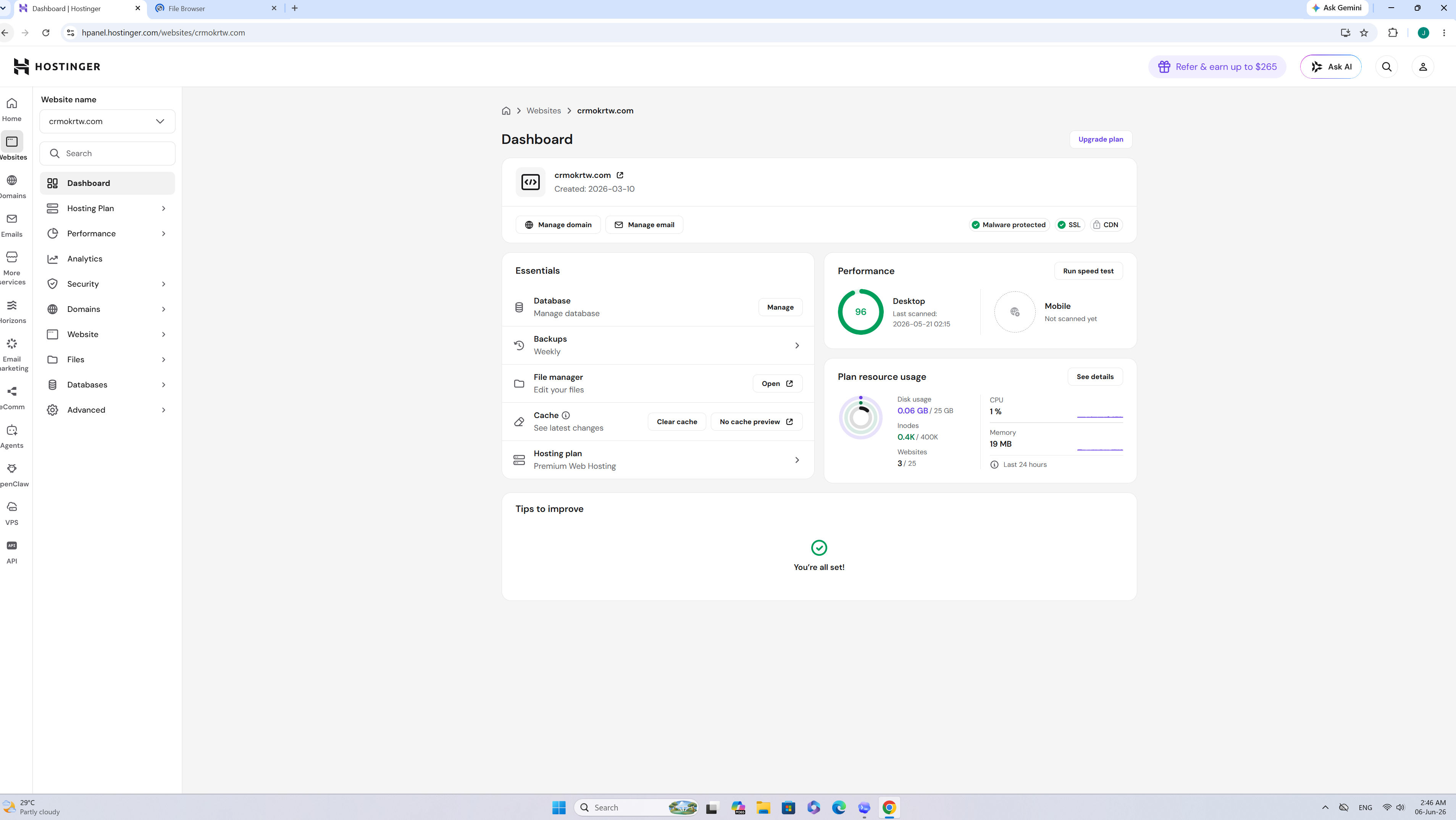
Task: Open the Windows Start menu
Action: click(559, 807)
